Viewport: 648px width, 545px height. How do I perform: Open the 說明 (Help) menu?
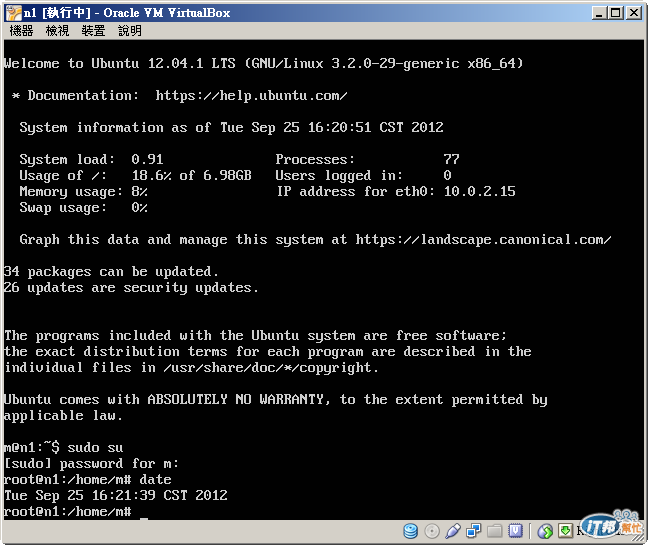pos(130,31)
